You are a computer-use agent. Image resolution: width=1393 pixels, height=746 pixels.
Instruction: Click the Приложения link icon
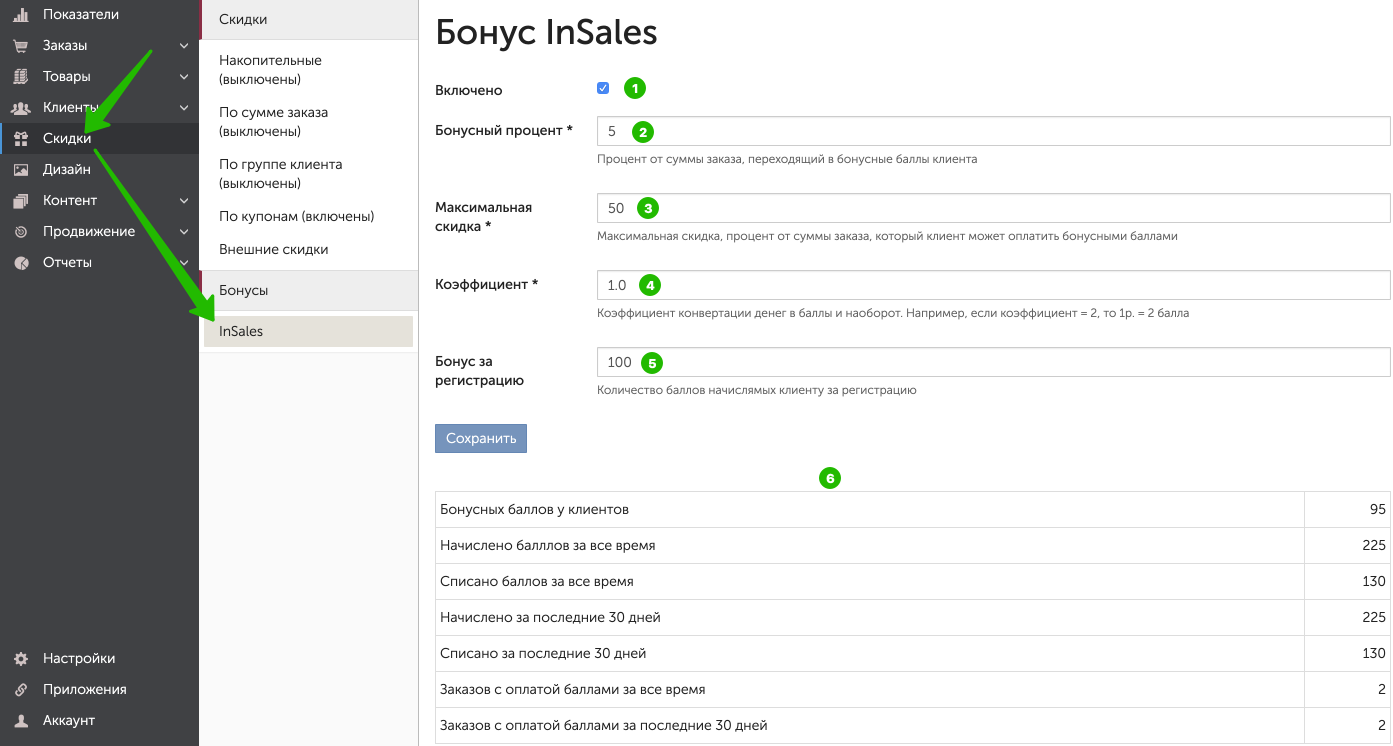(x=21, y=689)
